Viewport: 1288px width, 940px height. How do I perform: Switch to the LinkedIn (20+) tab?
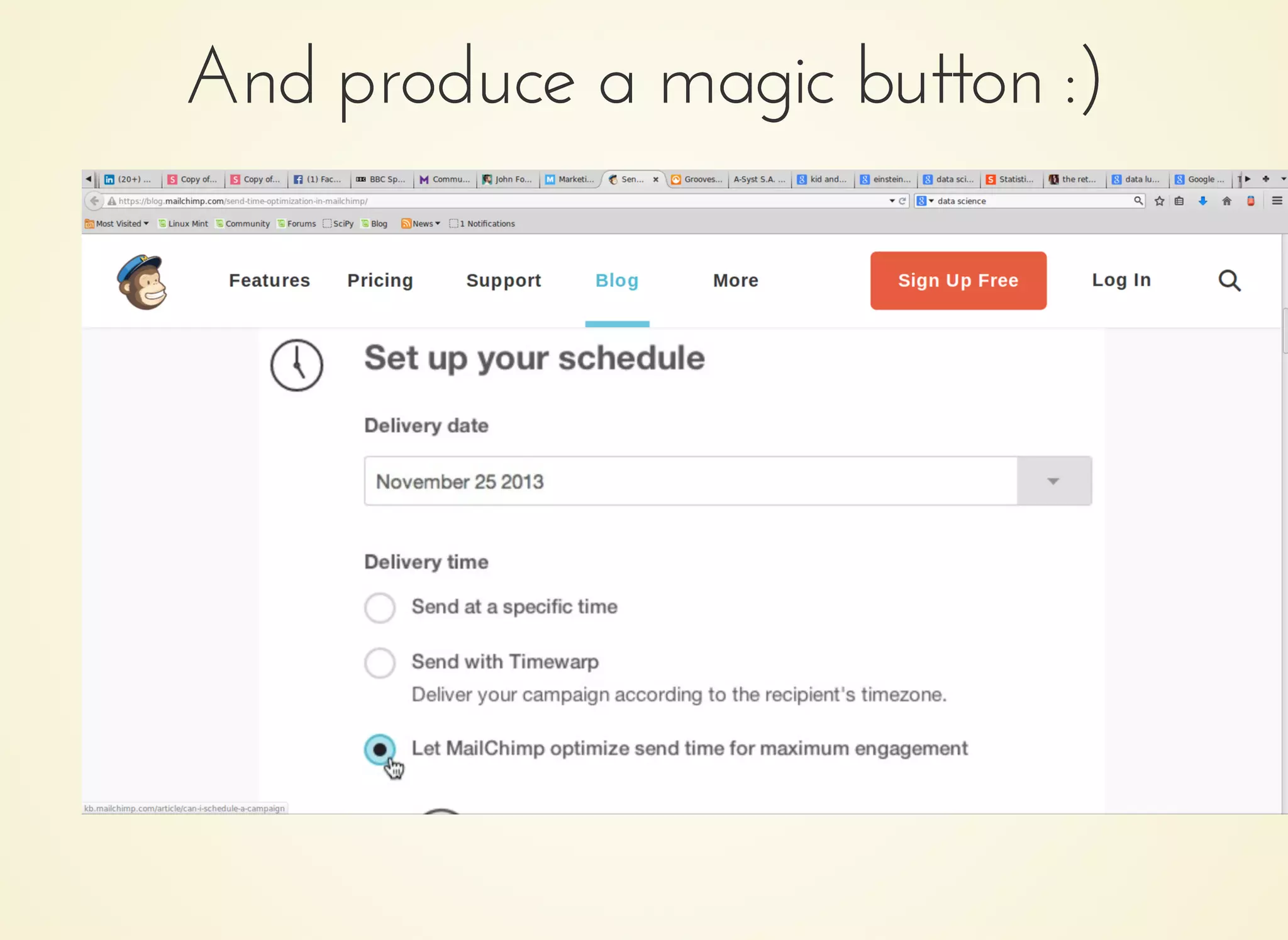(129, 179)
